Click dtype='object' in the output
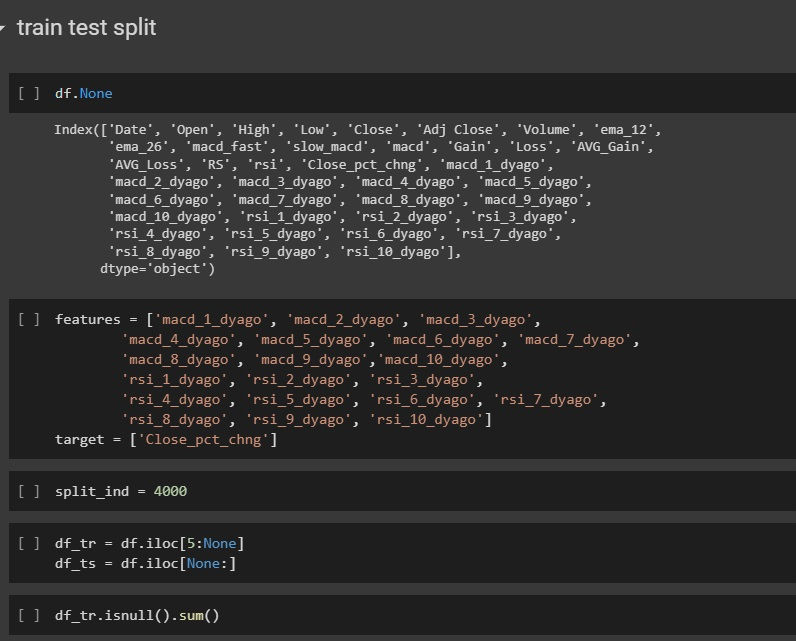Viewport: 796px width, 641px height. [157, 269]
